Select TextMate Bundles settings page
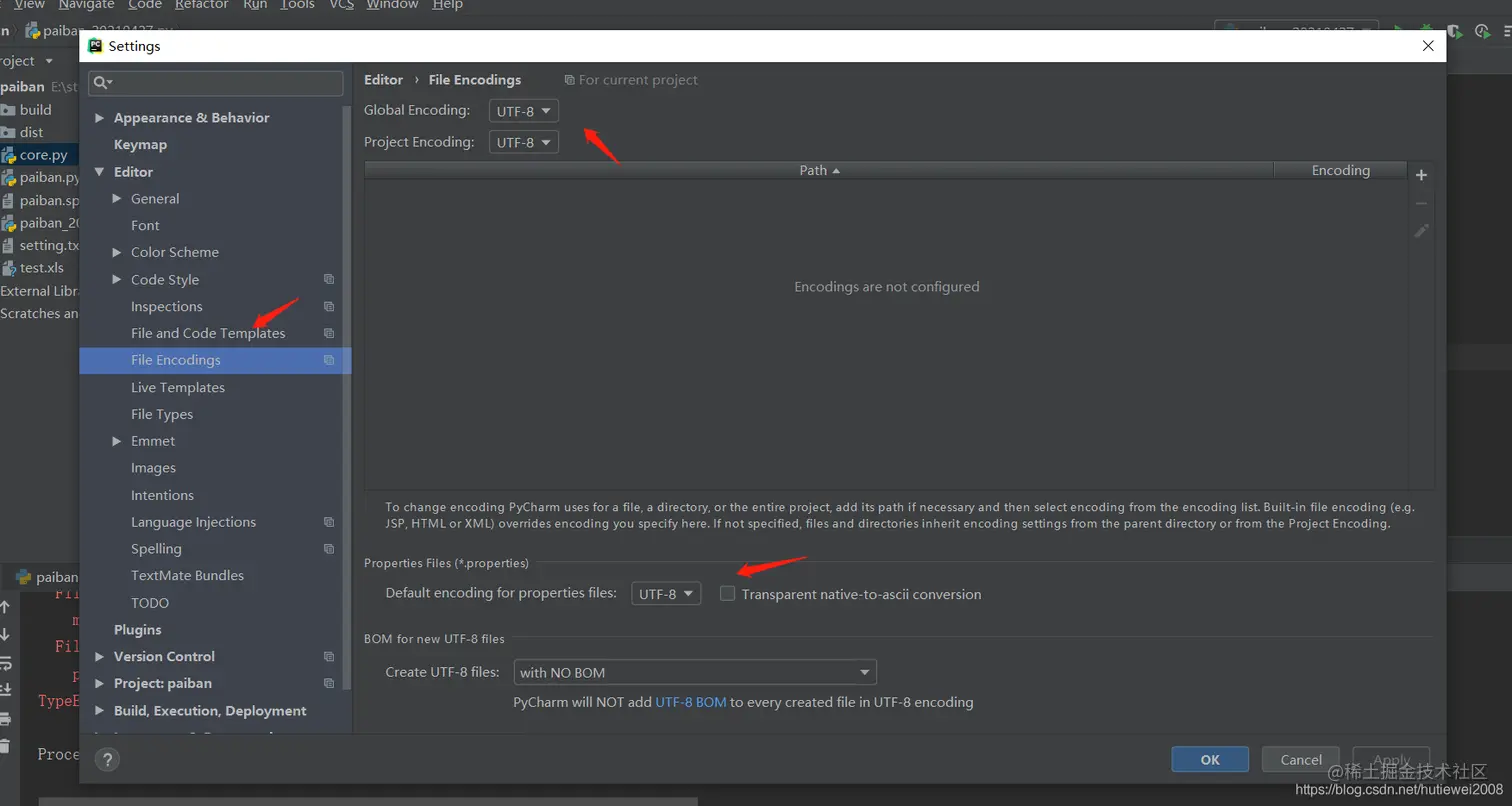The image size is (1512, 806). coord(187,576)
